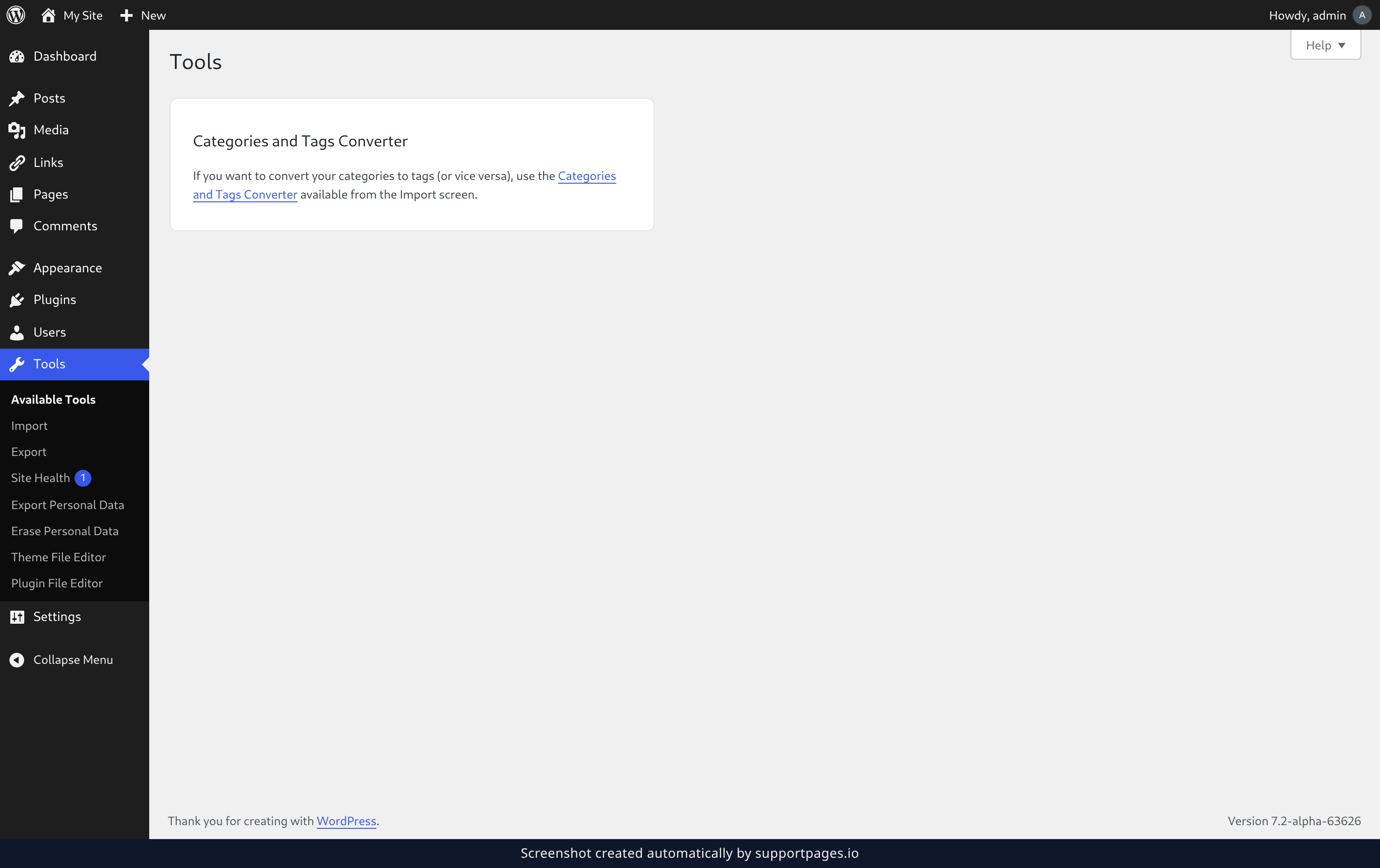The image size is (1380, 868).
Task: Click the Comments bubble icon
Action: tap(17, 226)
